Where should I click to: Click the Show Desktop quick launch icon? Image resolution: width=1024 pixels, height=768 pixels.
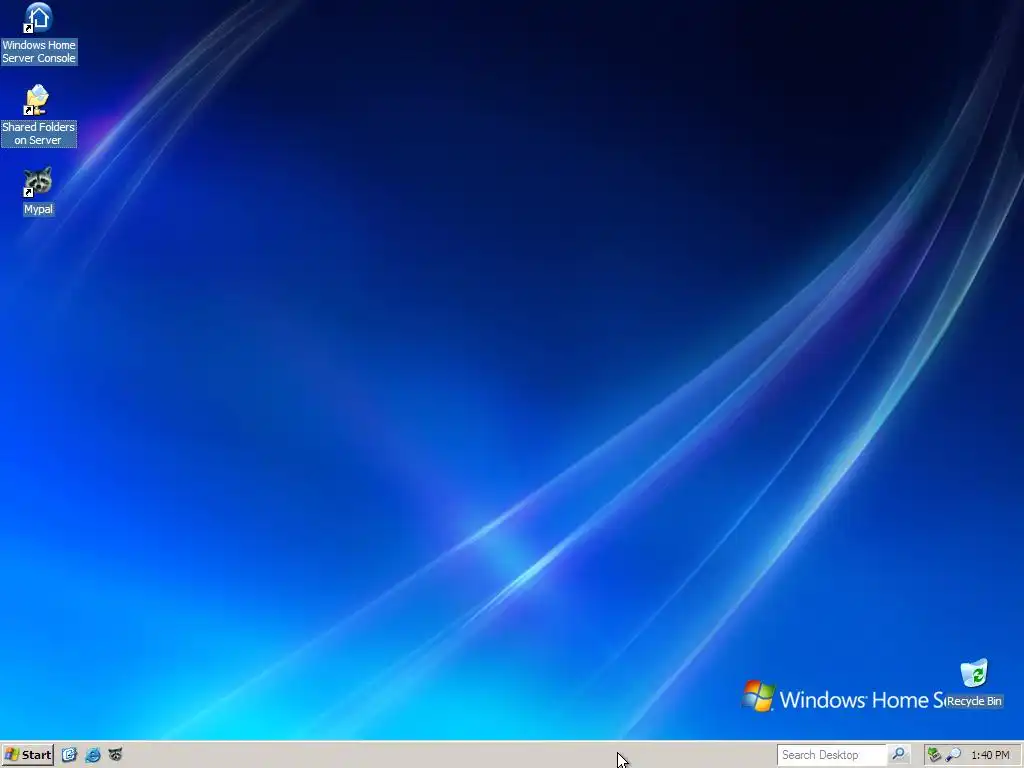coord(69,755)
